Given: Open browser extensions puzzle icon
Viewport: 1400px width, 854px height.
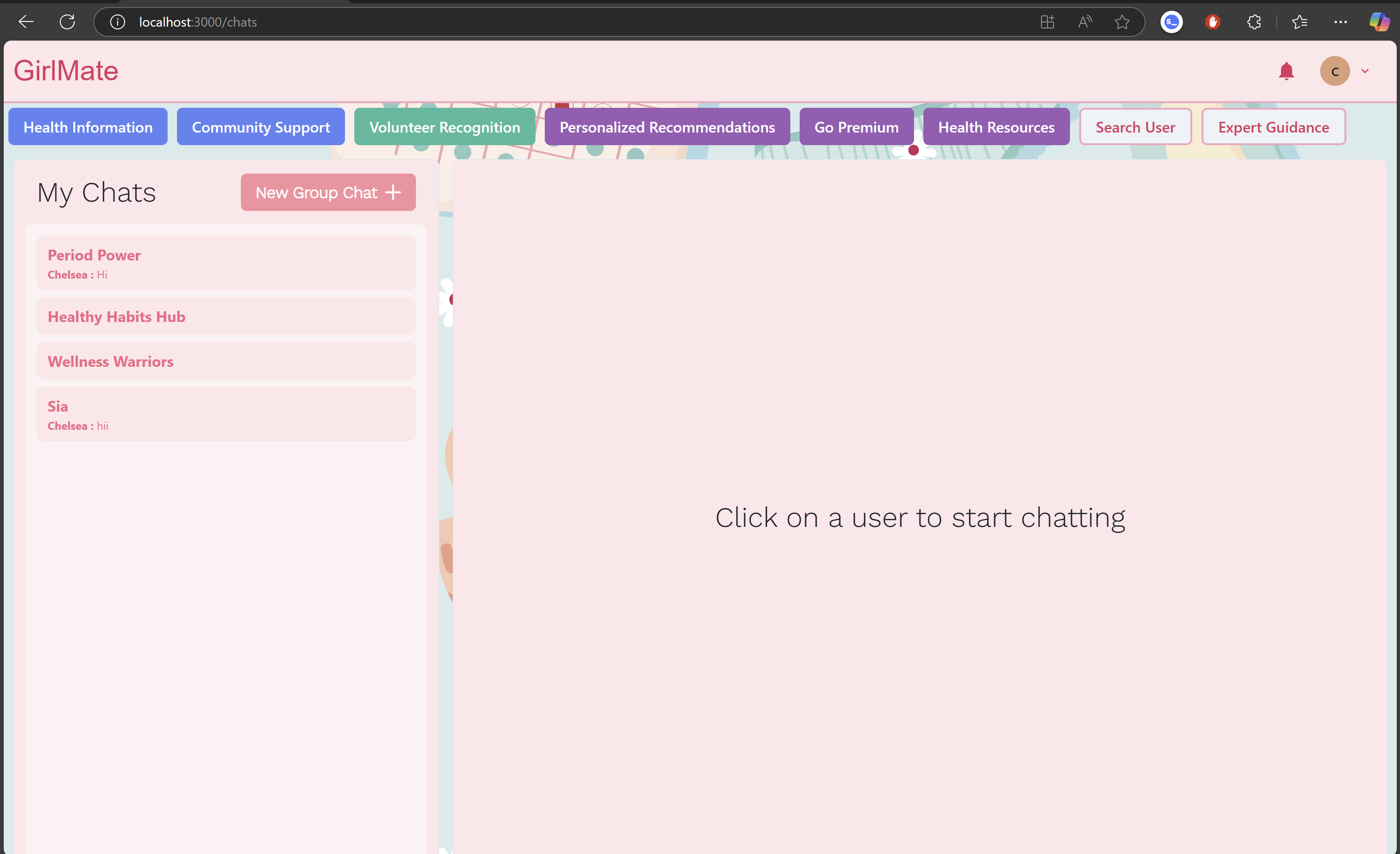Looking at the screenshot, I should point(1254,22).
